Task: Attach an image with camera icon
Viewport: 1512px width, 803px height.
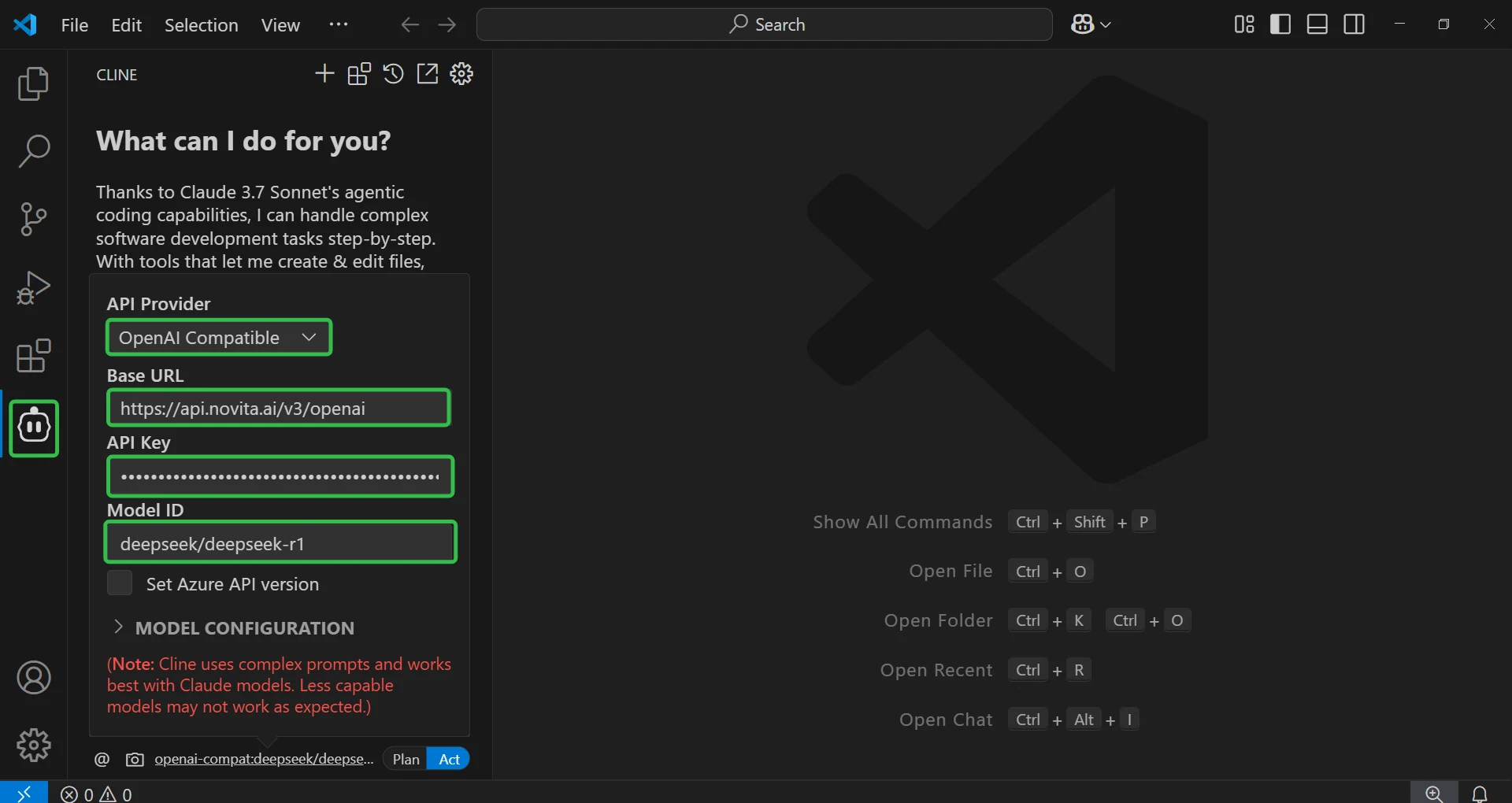Action: tap(135, 760)
